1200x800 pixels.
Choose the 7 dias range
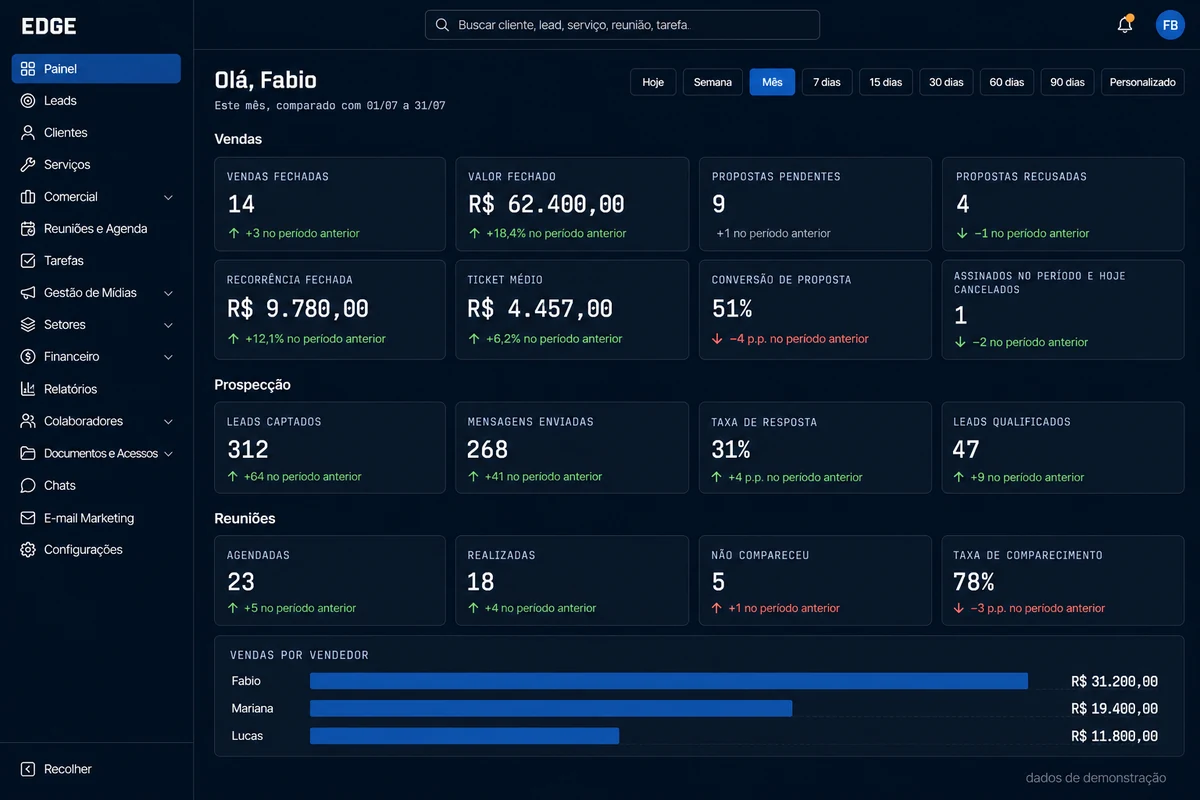827,82
